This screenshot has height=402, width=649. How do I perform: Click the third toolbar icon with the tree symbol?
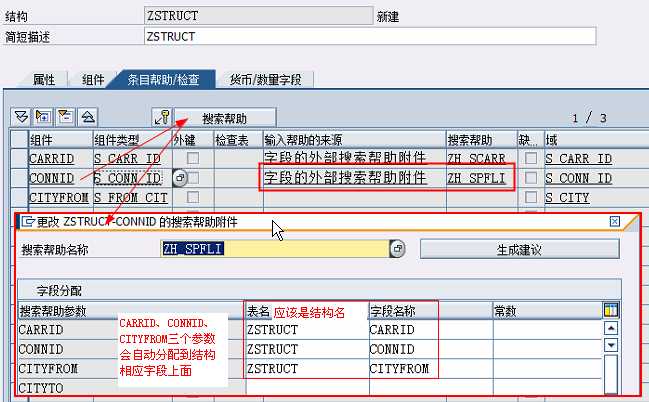65,117
